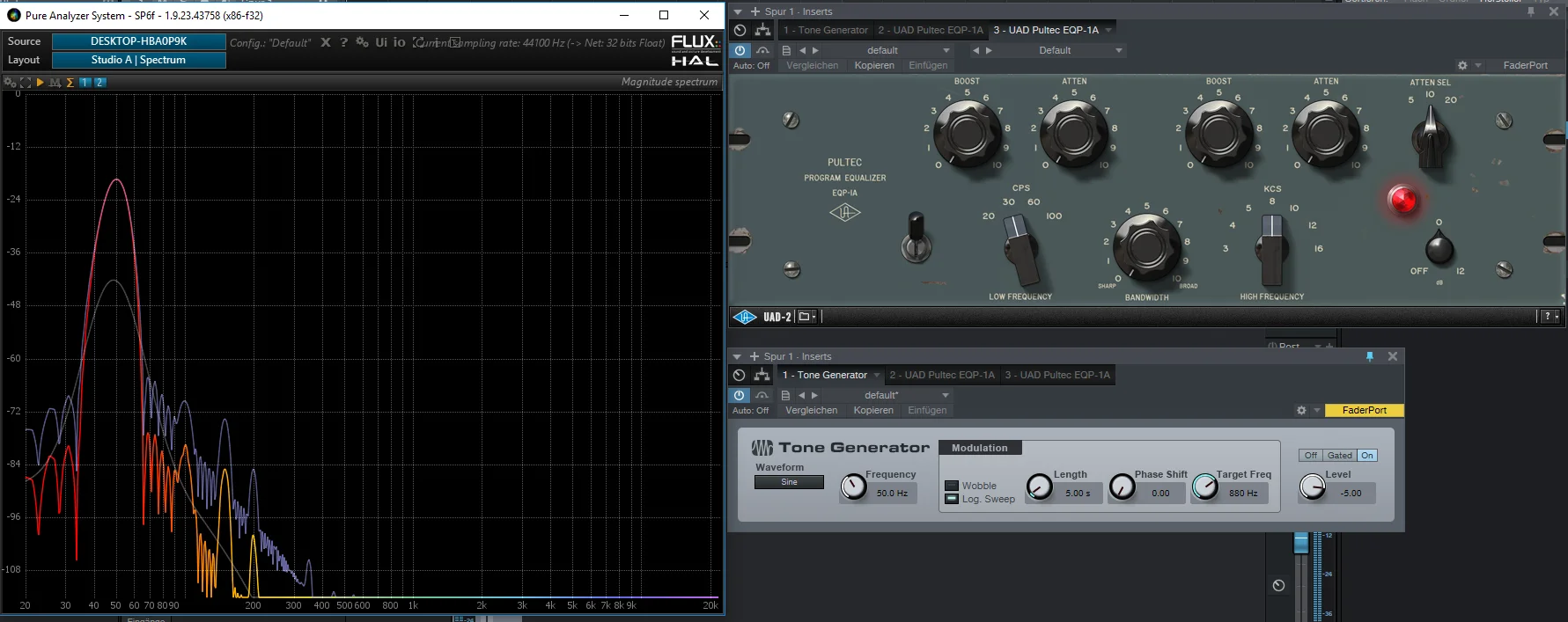Viewport: 1568px width, 622px height.
Task: Click the FaderPort button in Tone Generator window
Action: 1364,410
